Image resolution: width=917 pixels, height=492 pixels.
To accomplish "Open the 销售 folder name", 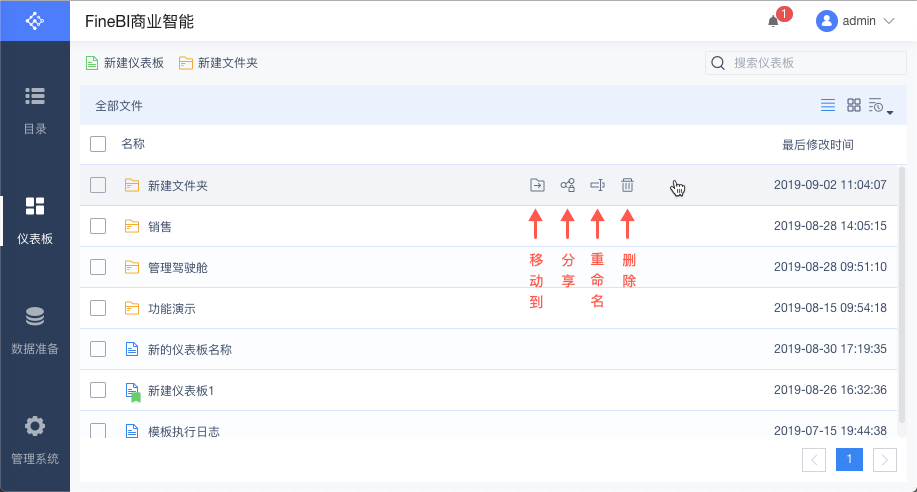I will tap(160, 227).
